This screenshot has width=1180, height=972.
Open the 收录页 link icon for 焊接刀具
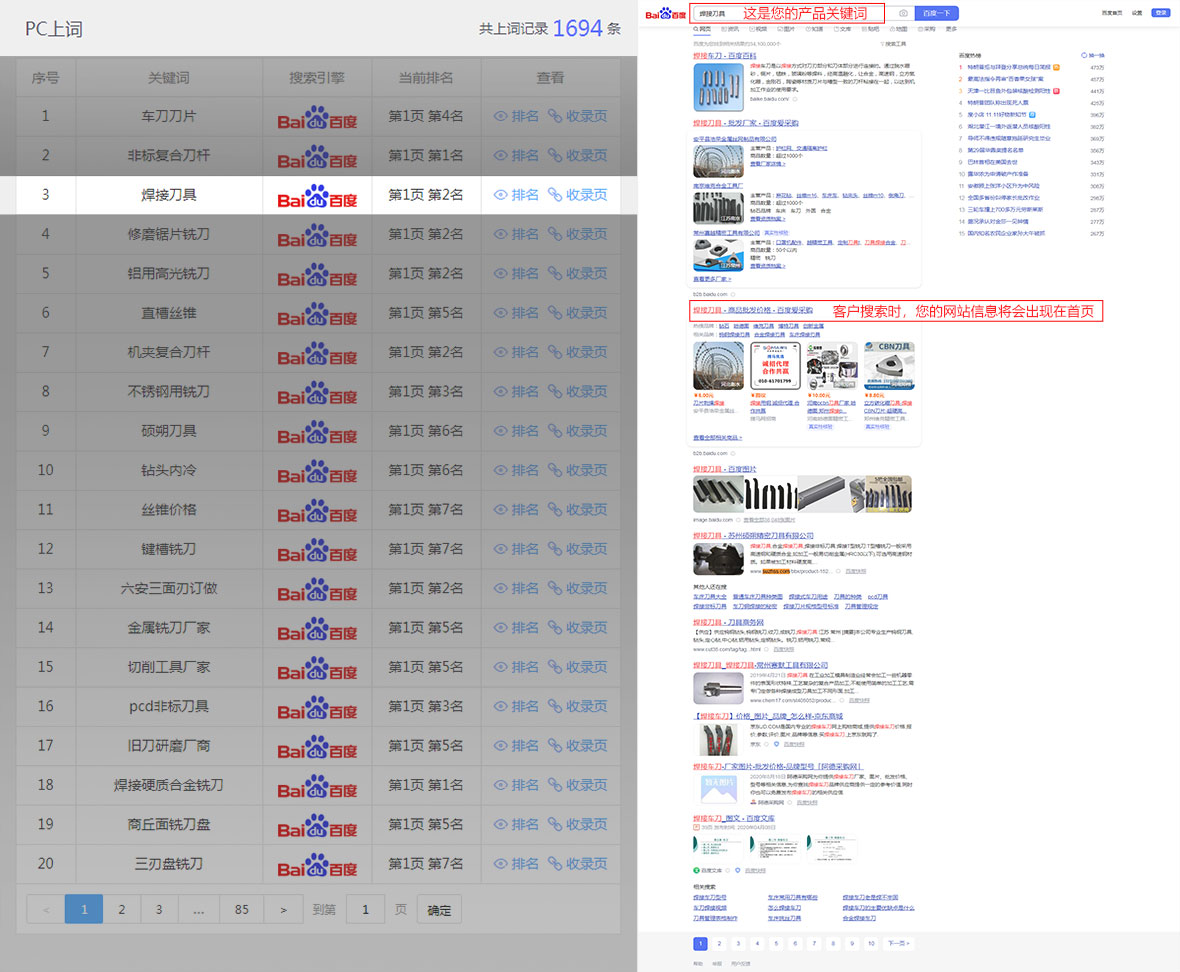pyautogui.click(x=555, y=195)
